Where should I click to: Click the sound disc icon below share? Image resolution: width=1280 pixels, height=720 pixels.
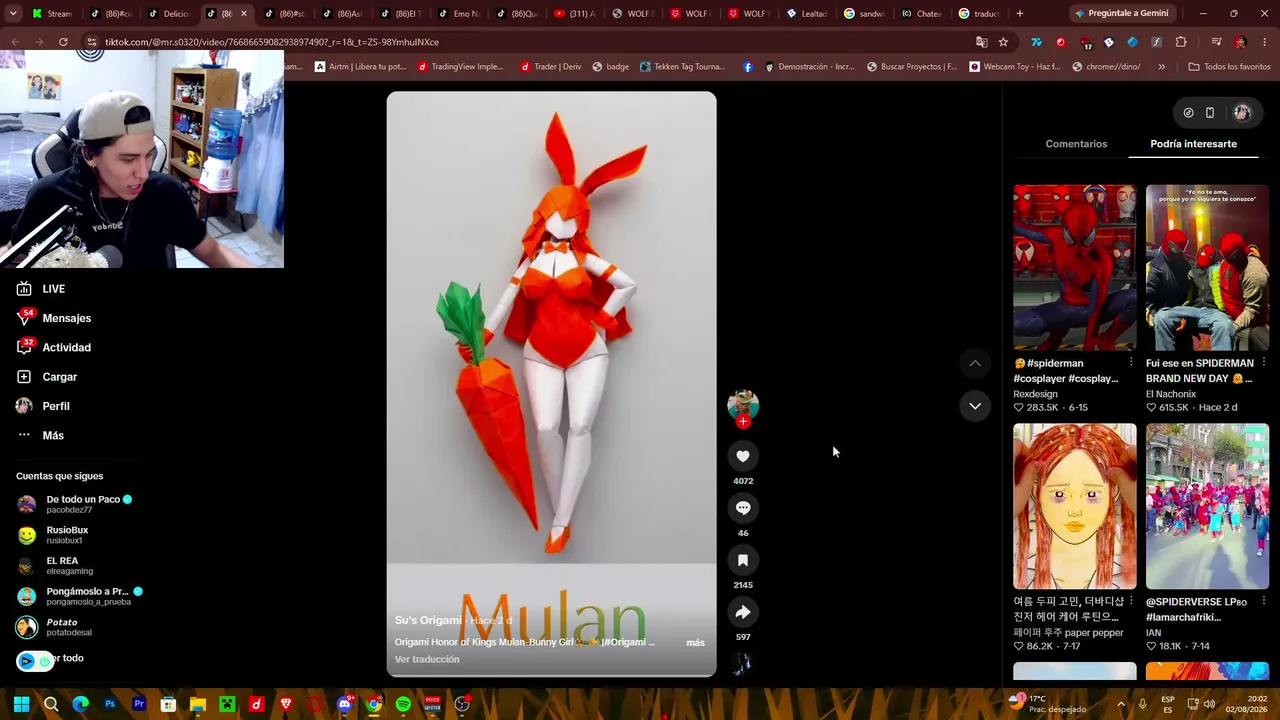pos(743,664)
